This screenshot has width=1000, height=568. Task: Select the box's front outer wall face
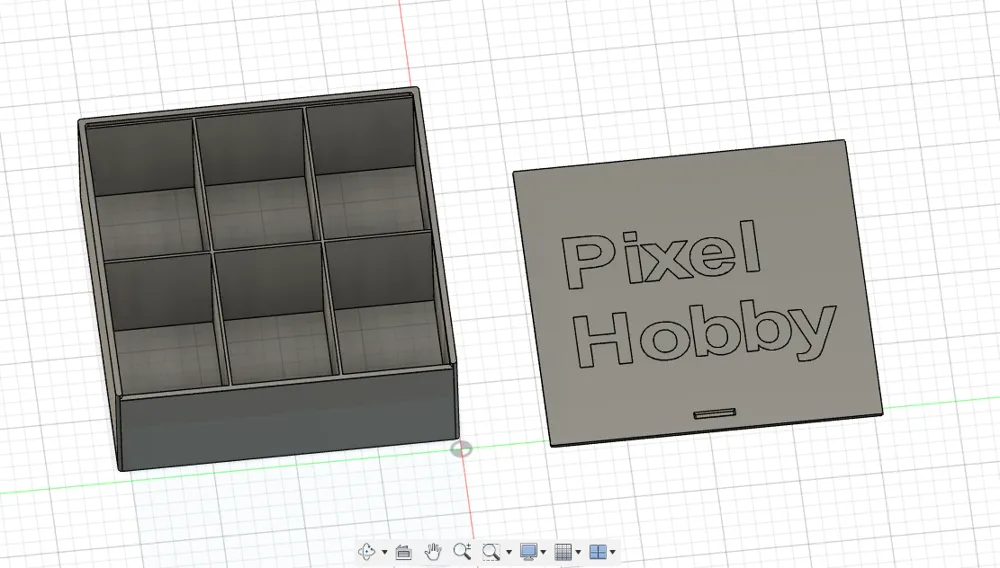pyautogui.click(x=289, y=420)
